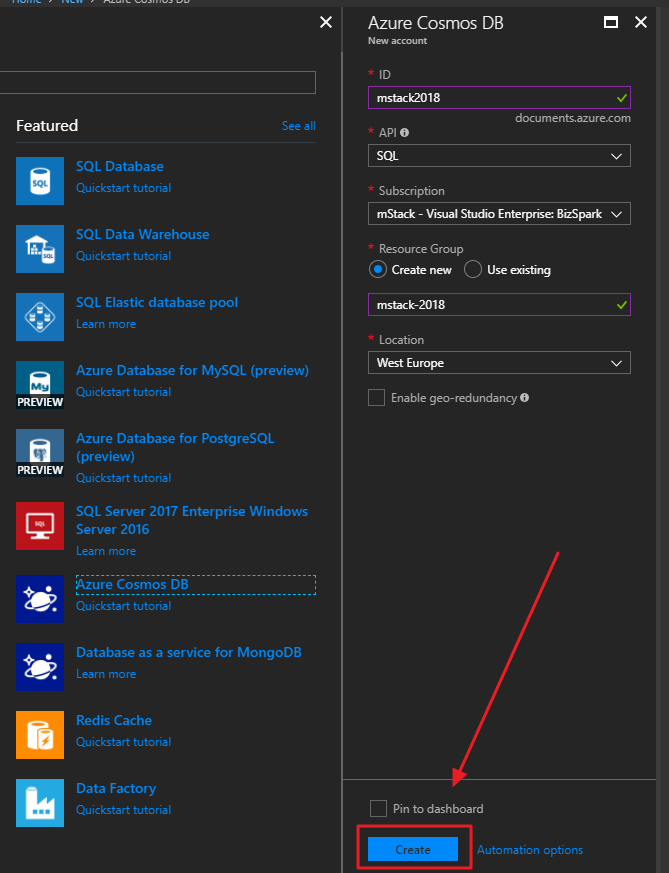The image size is (669, 873).
Task: Click the MongoDB database service icon
Action: pyautogui.click(x=40, y=666)
